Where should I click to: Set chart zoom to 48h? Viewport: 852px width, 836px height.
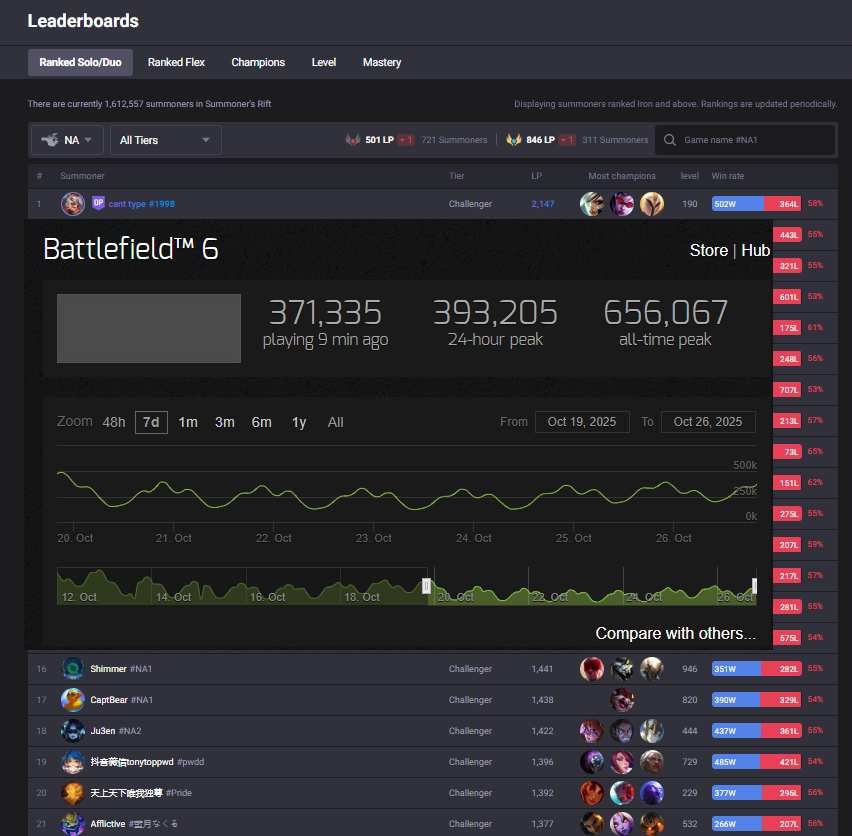coord(114,422)
